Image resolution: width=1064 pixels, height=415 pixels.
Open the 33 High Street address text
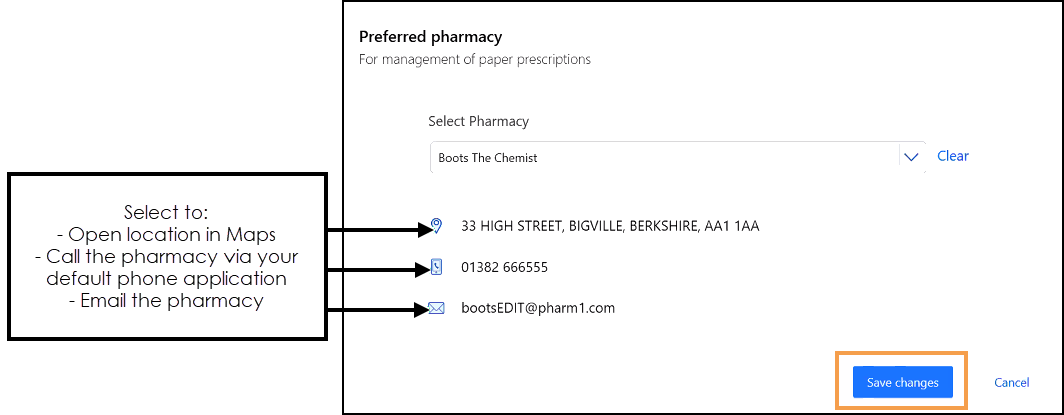[610, 226]
